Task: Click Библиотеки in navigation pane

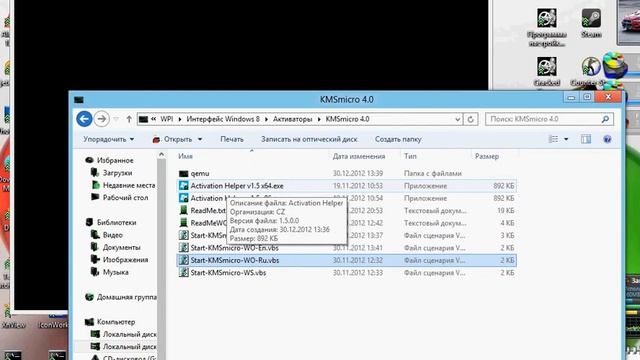Action: 116,222
